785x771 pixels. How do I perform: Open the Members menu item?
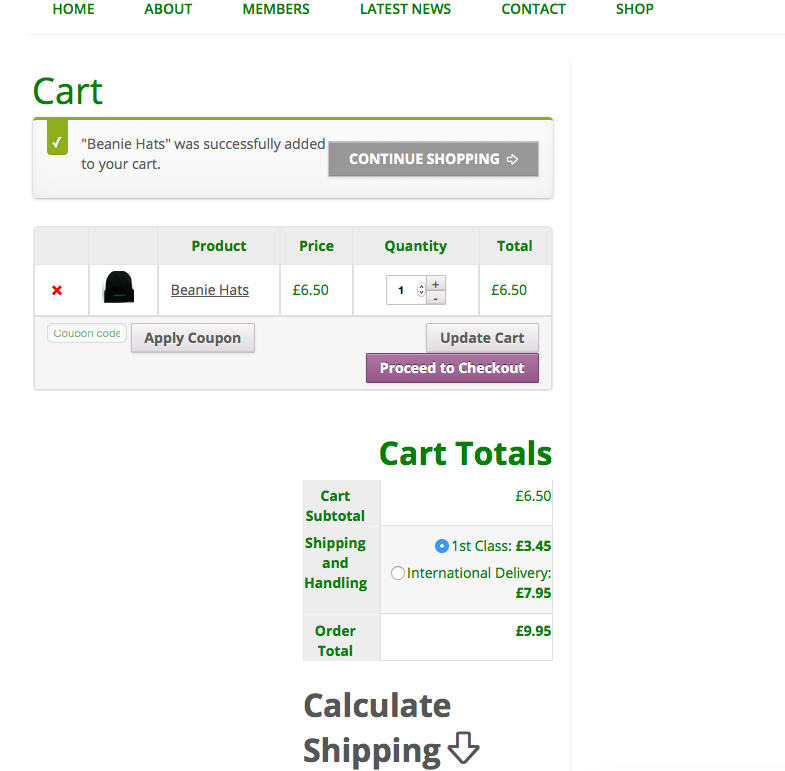(x=276, y=9)
